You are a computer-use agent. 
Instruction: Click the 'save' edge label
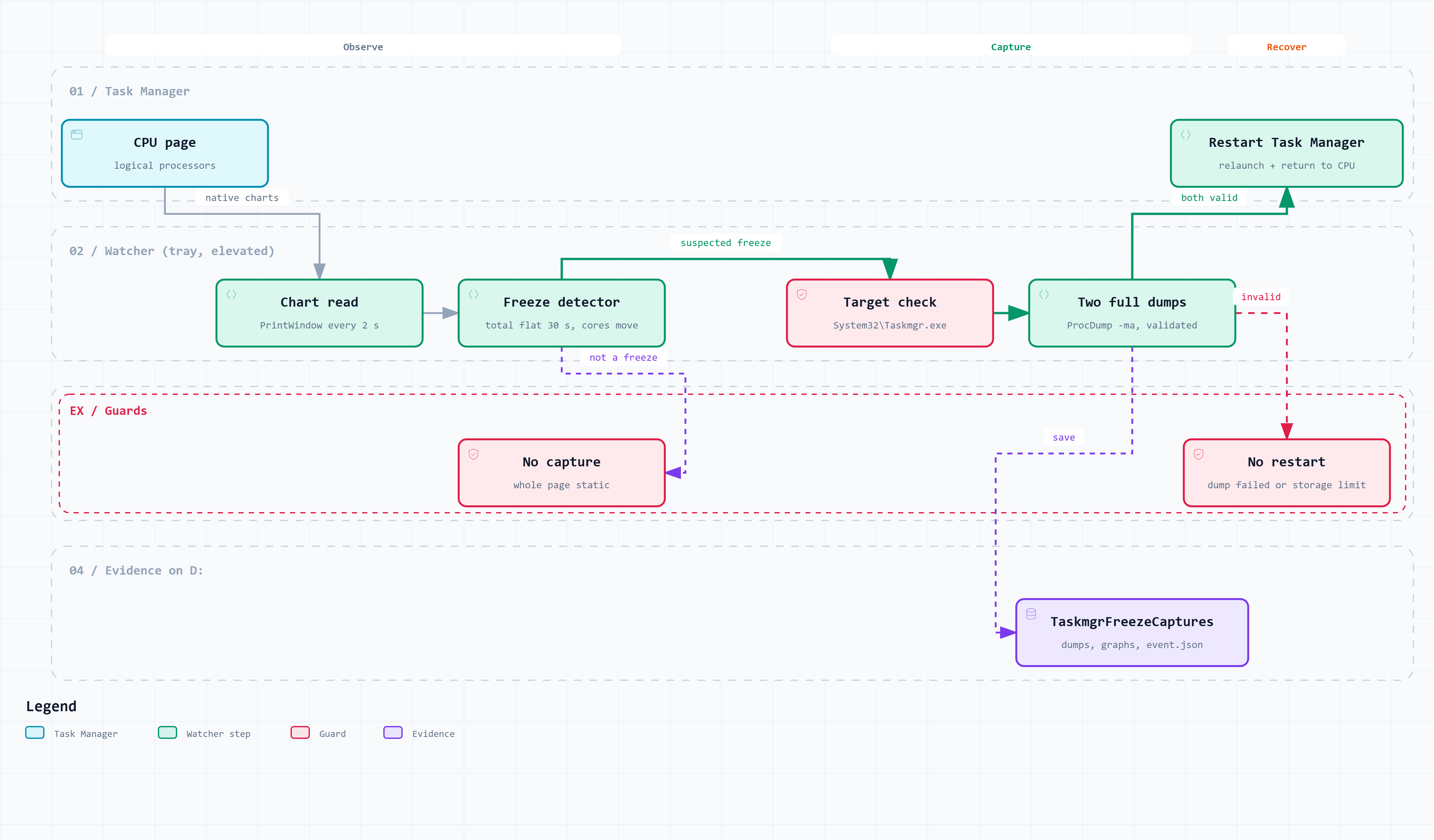(1064, 437)
